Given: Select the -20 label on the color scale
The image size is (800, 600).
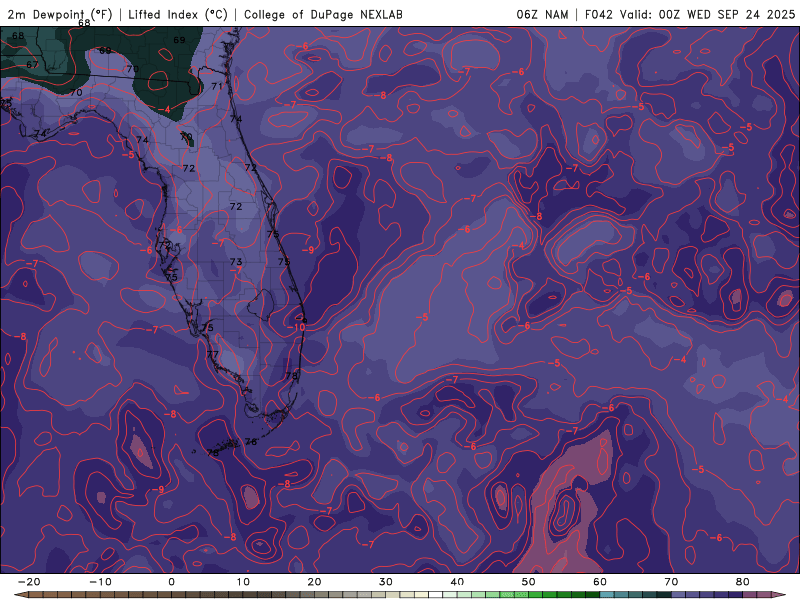Looking at the screenshot, I should [x=29, y=582].
